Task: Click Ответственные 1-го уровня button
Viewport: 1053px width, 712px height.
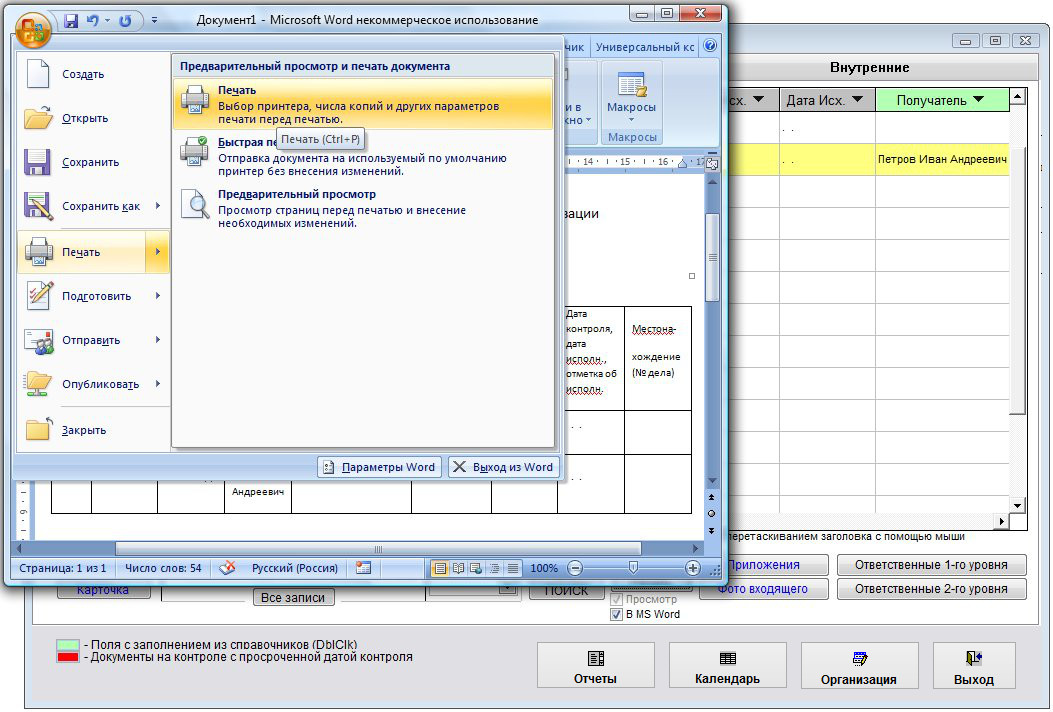Action: pos(931,565)
